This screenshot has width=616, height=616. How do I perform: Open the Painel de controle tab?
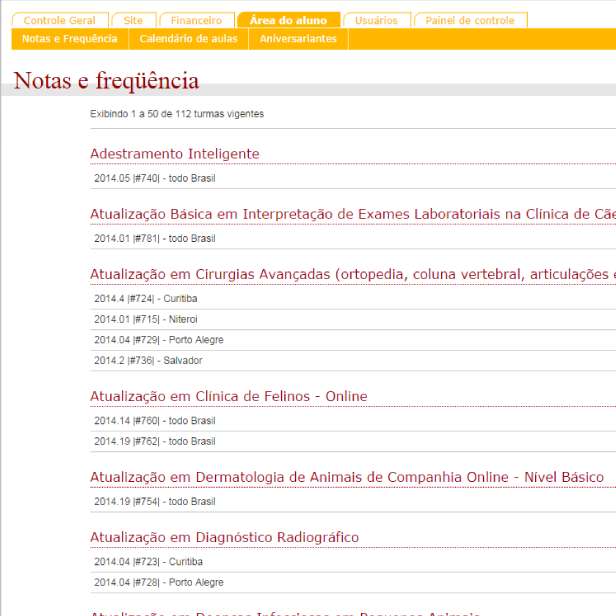469,20
